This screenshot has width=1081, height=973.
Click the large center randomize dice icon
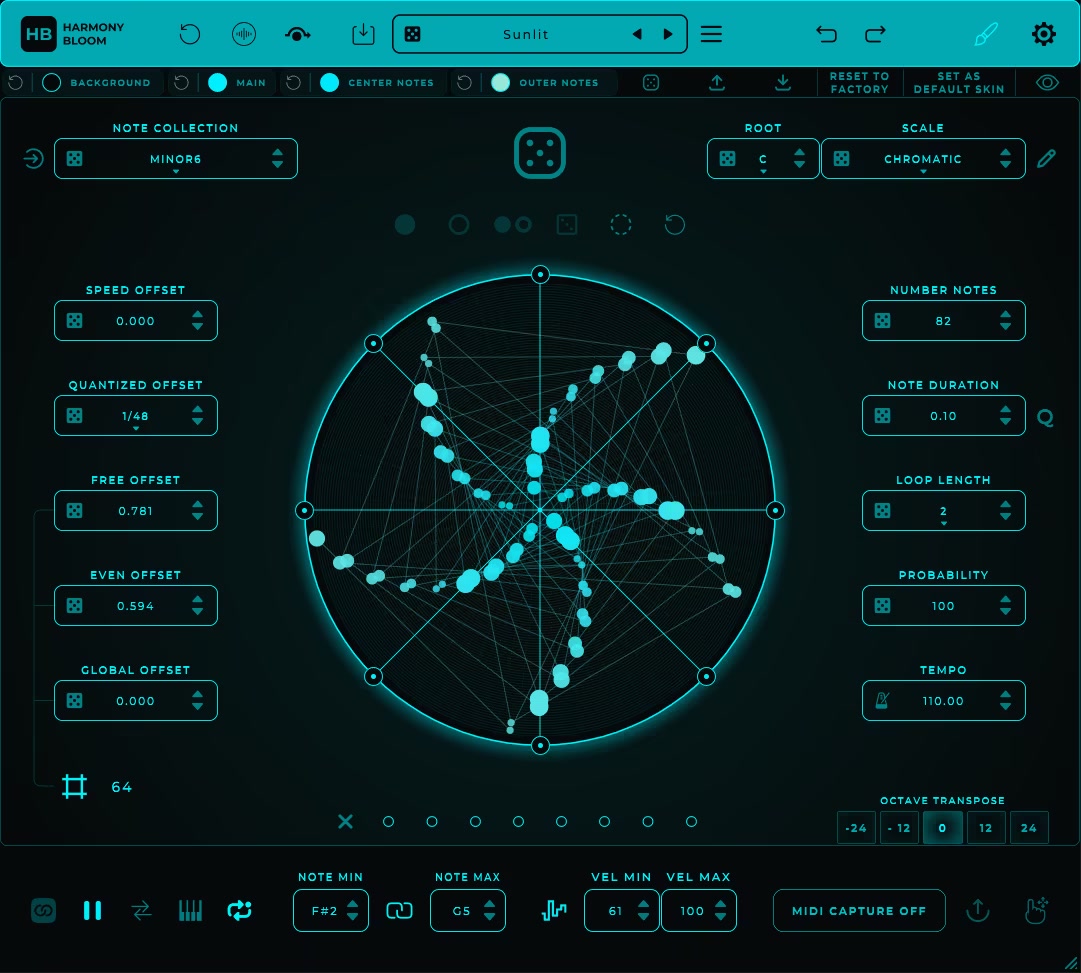click(x=540, y=155)
